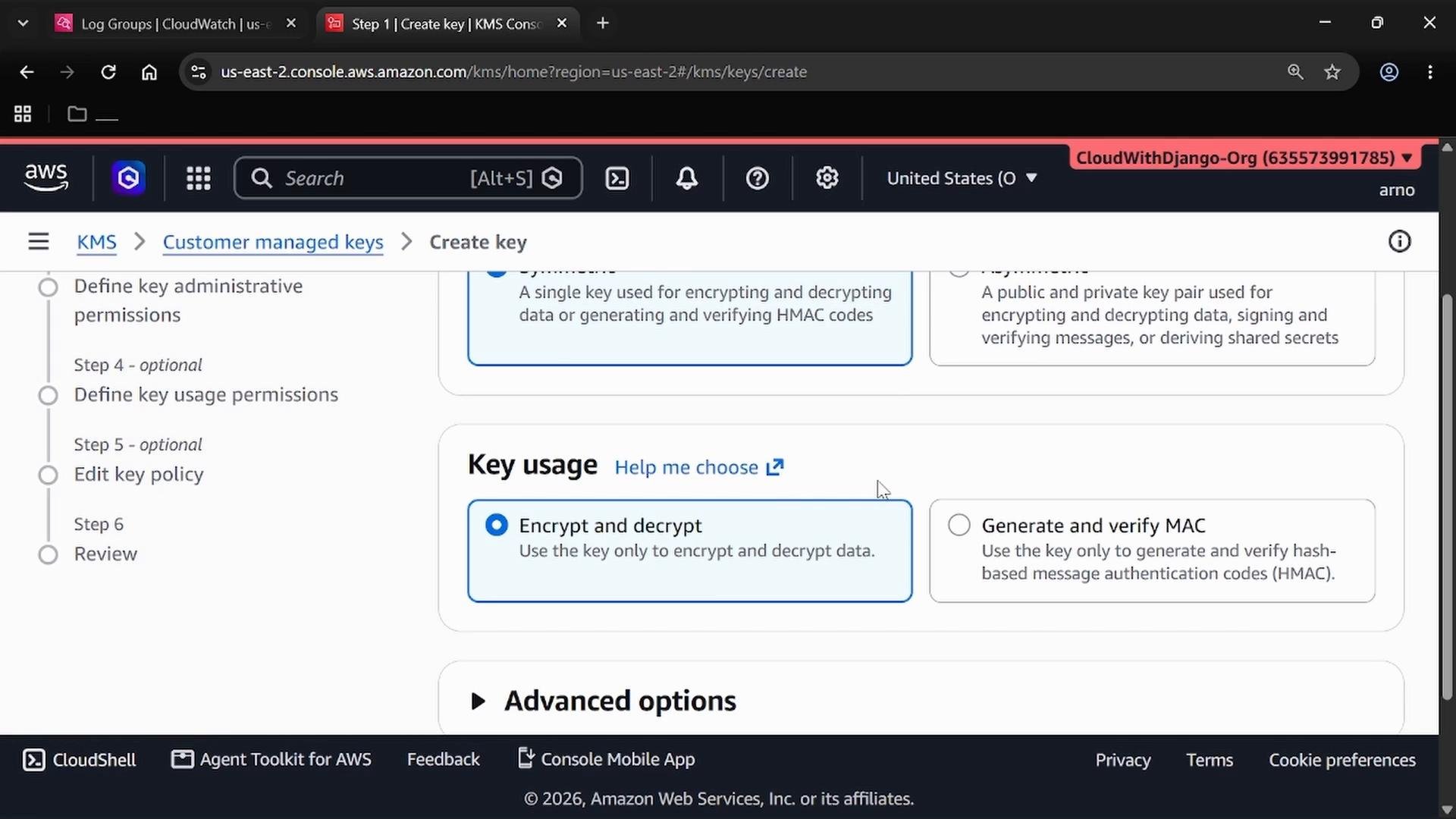Open Console Mobile App link
This screenshot has width=1456, height=819.
point(606,759)
